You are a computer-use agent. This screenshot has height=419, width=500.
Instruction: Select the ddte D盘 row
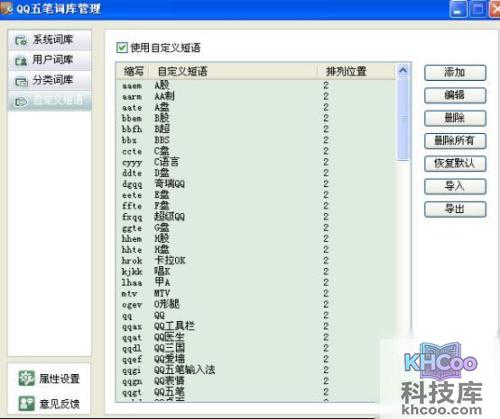point(256,173)
